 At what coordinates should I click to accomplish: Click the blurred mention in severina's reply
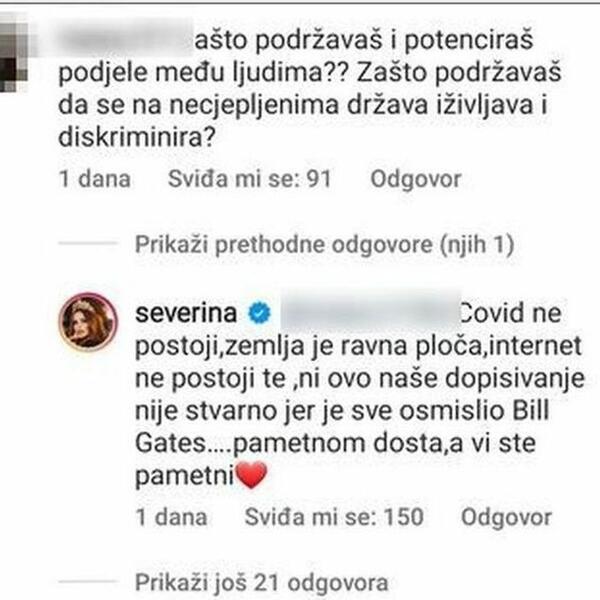tap(371, 310)
